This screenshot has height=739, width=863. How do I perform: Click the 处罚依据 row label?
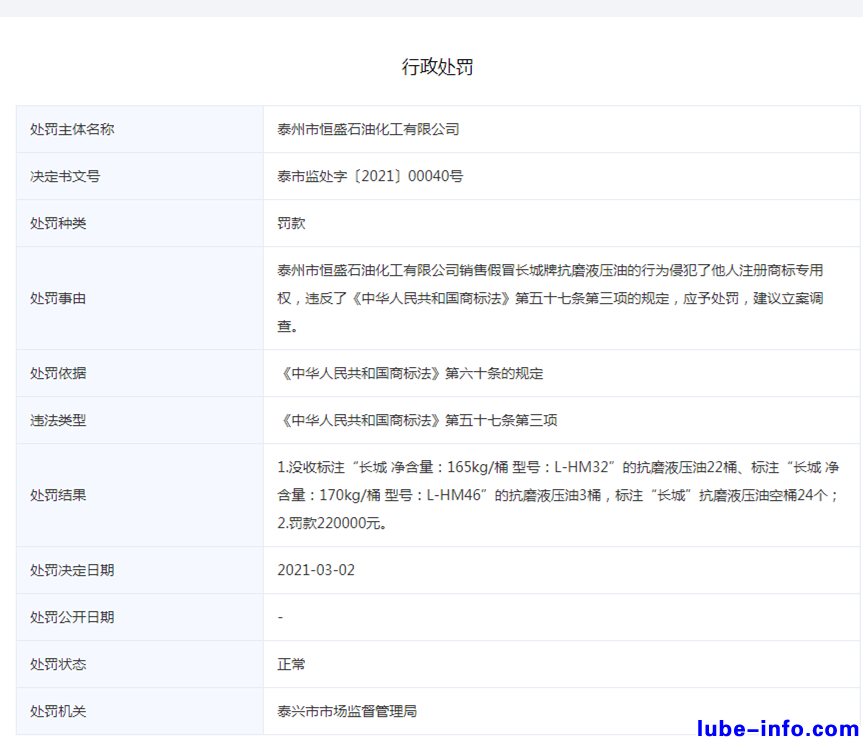(x=58, y=373)
